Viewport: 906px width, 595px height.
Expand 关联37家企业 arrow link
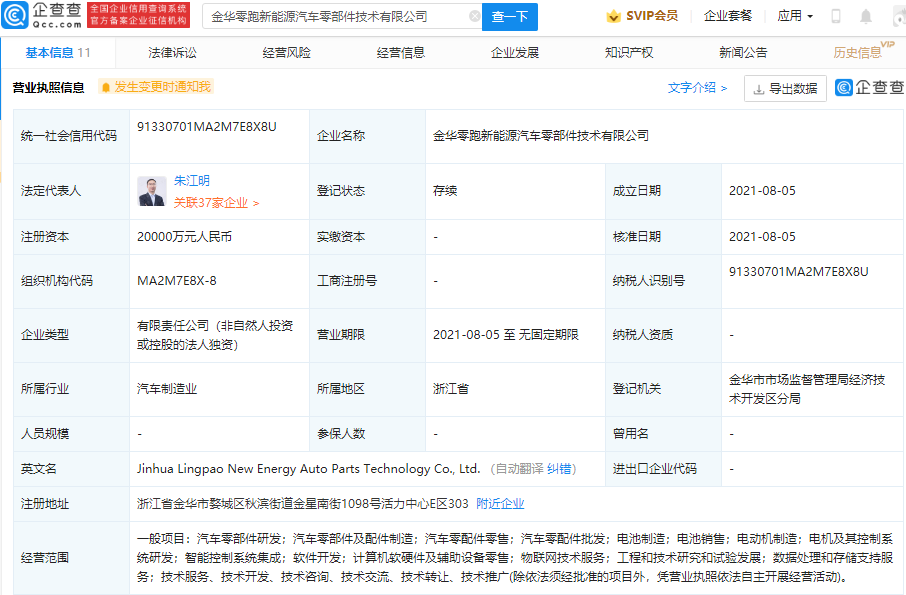(216, 203)
